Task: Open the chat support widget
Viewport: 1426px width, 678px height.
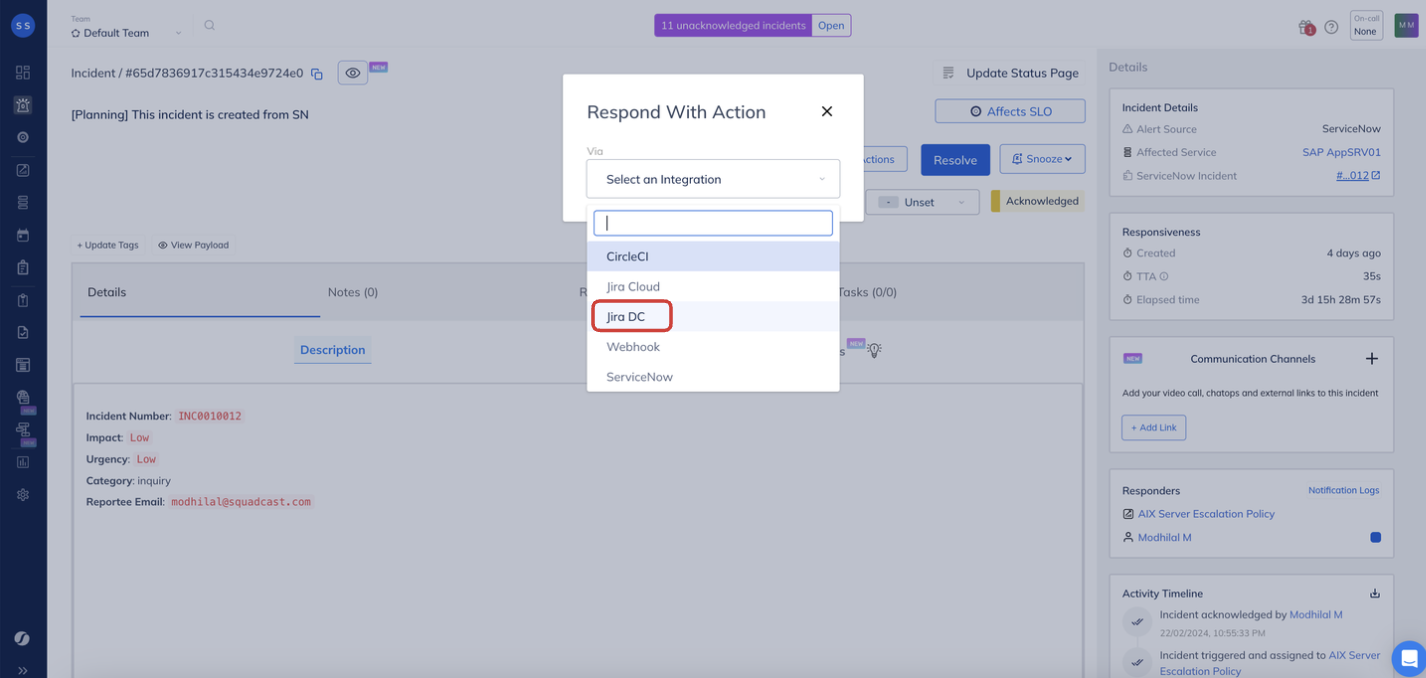Action: 1409,658
